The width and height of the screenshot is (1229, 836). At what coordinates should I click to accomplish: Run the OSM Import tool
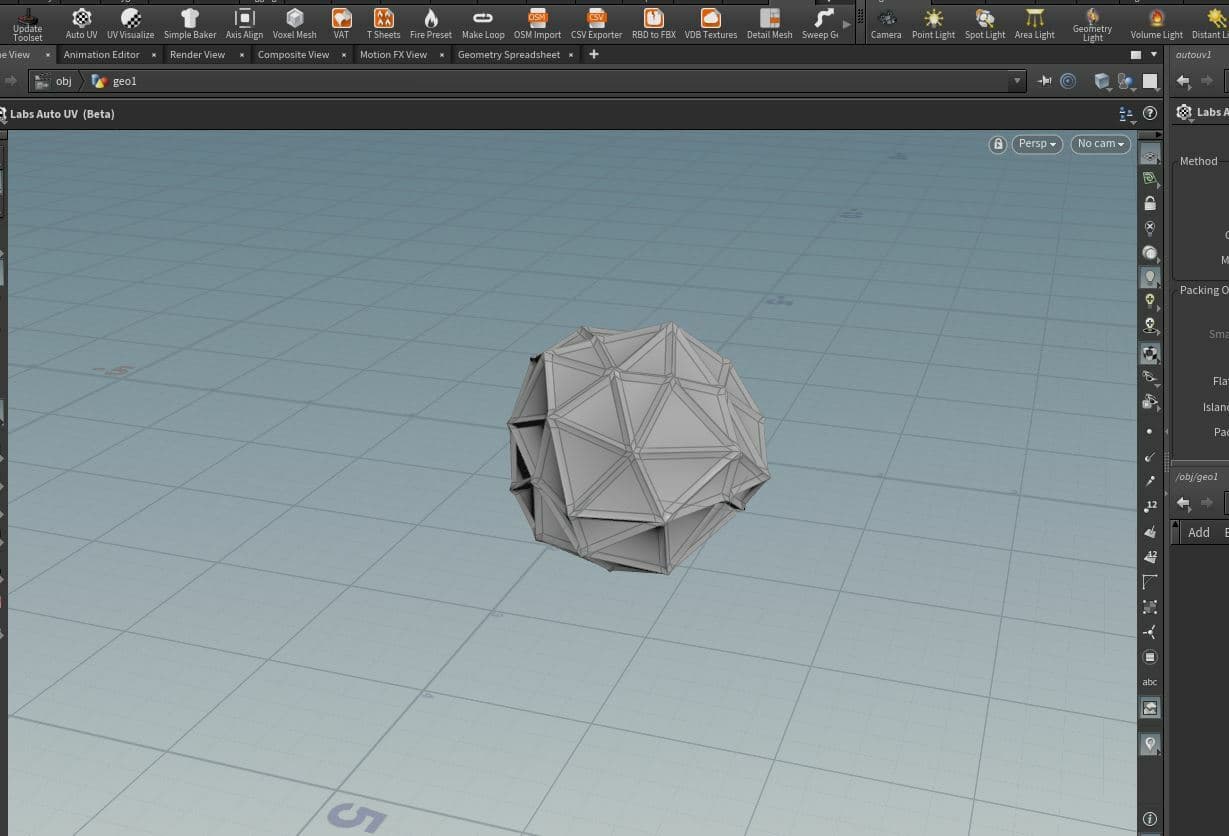[537, 24]
